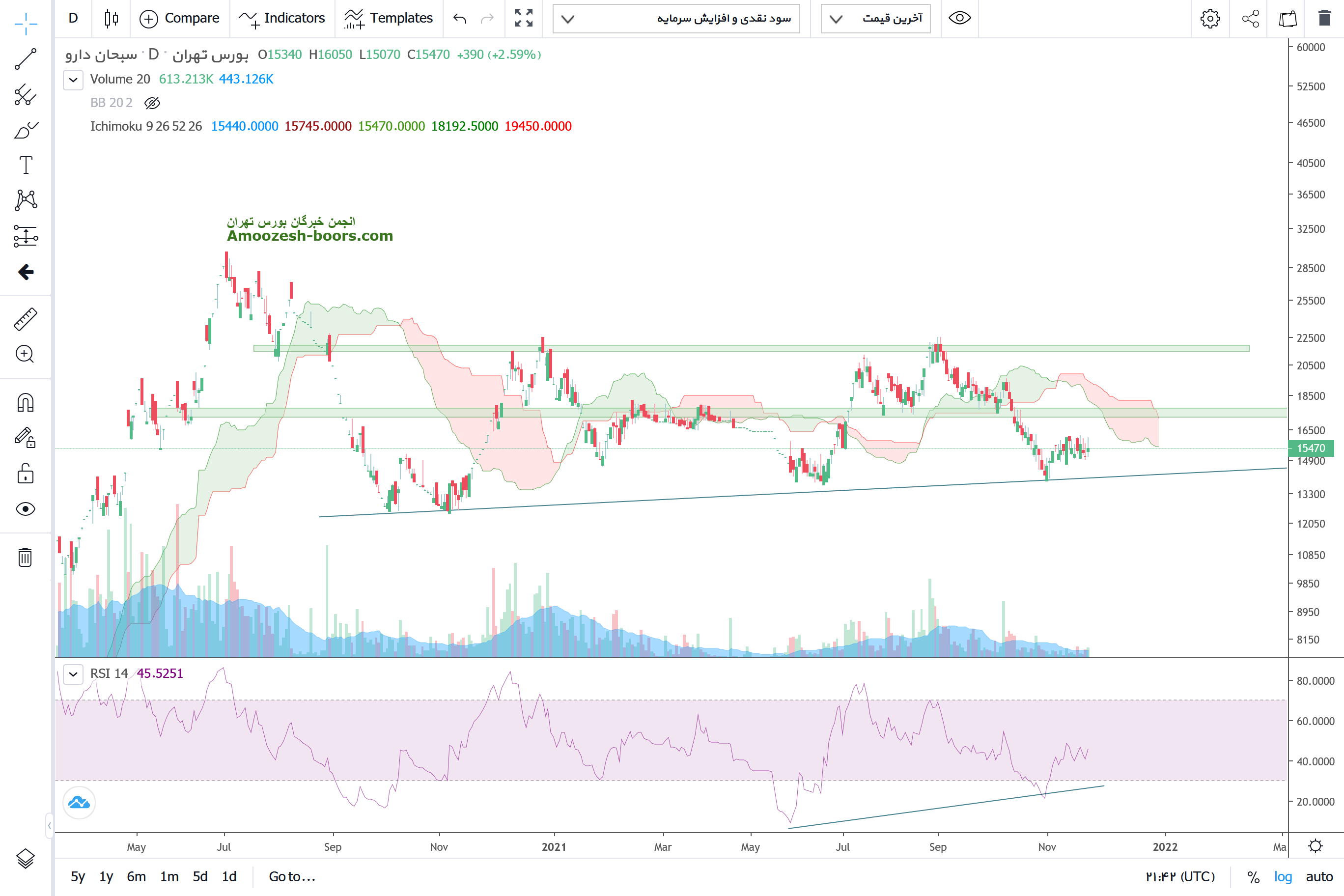This screenshot has width=1344, height=896.
Task: Select the trend line drawing tool
Action: click(x=26, y=58)
